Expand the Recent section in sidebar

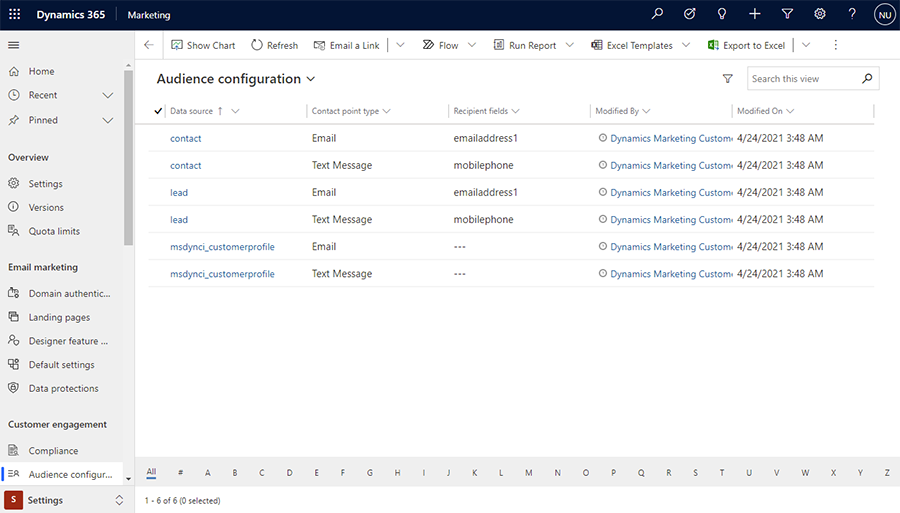pyautogui.click(x=108, y=95)
